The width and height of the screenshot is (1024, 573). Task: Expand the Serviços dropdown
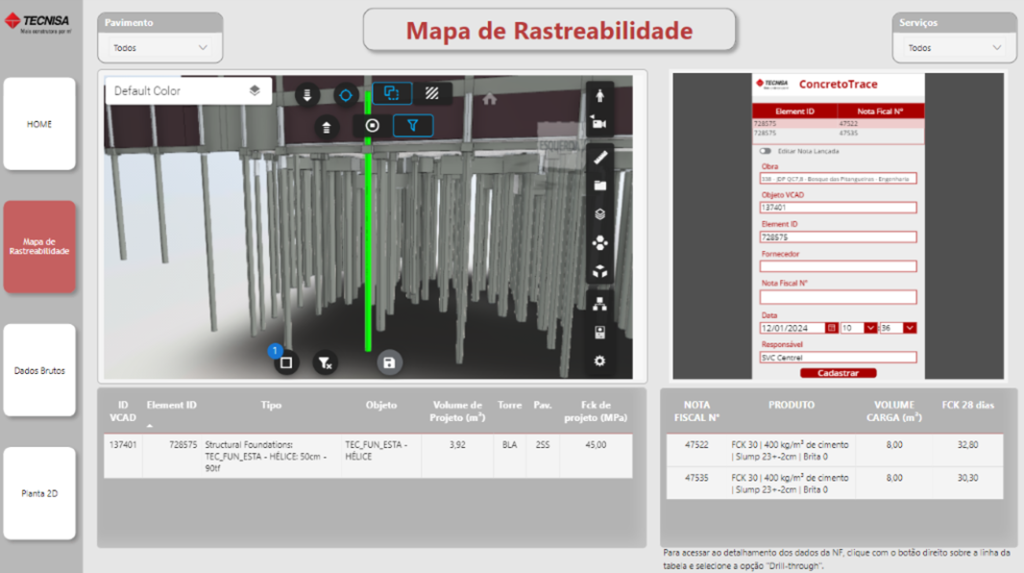click(953, 47)
